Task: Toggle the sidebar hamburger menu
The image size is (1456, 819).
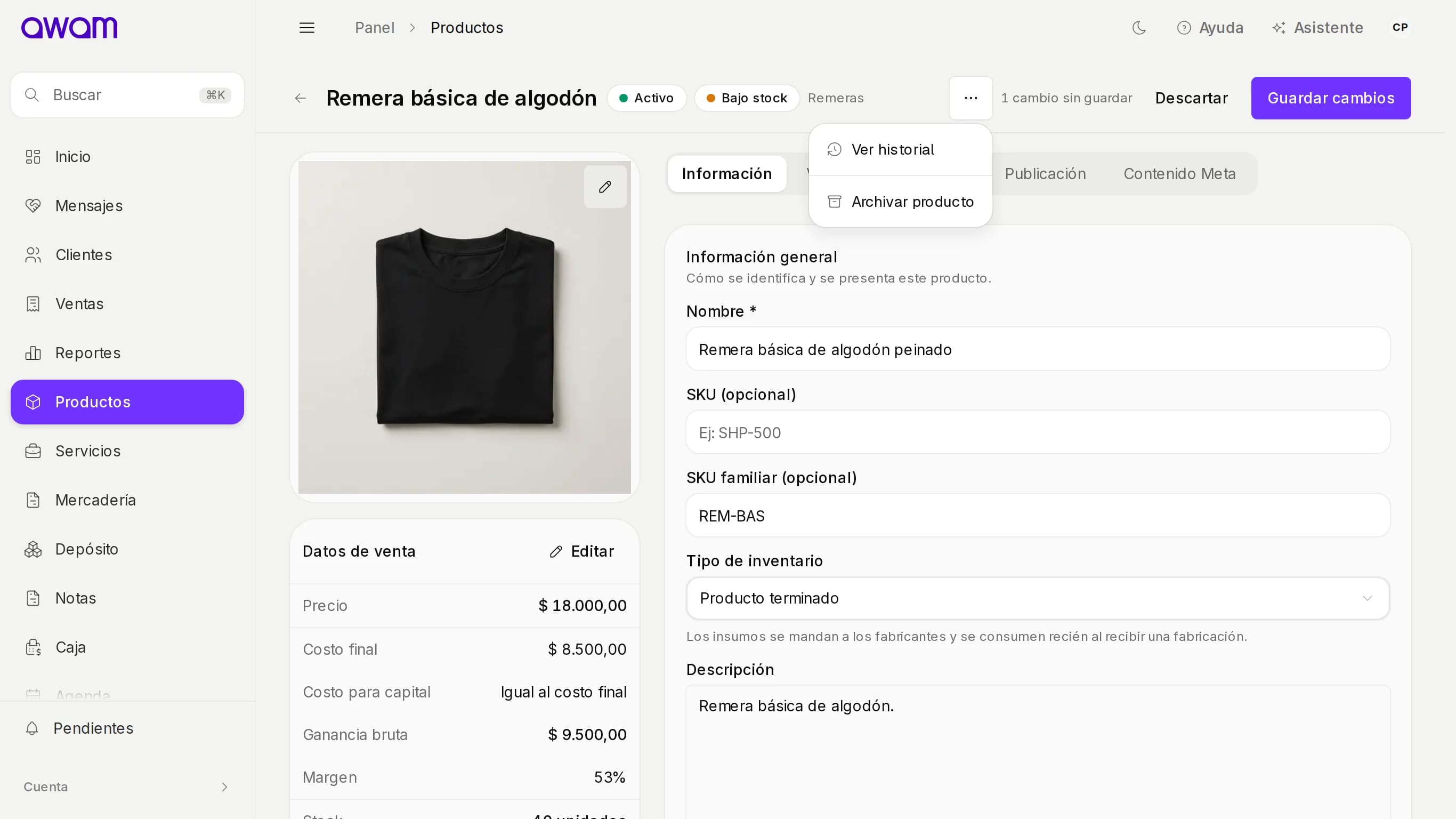Action: [307, 28]
